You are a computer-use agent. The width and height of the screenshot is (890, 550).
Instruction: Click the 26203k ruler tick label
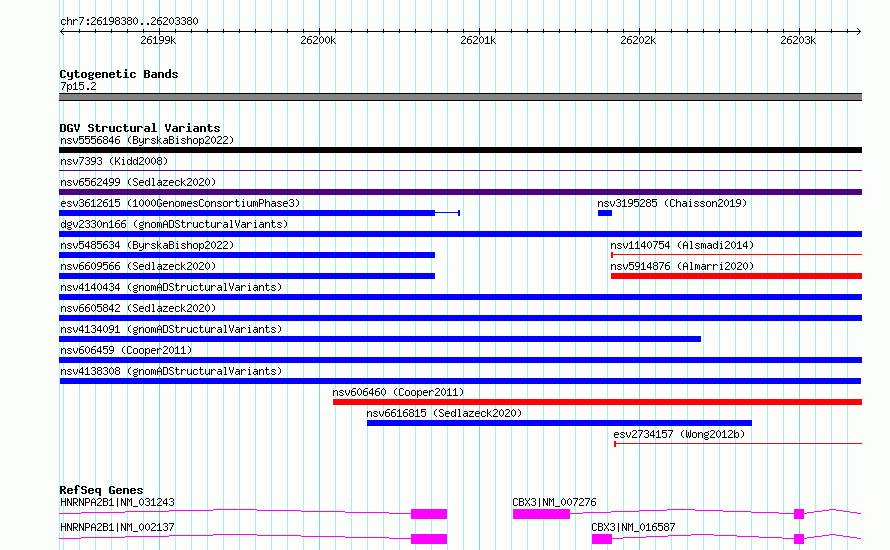(x=798, y=40)
